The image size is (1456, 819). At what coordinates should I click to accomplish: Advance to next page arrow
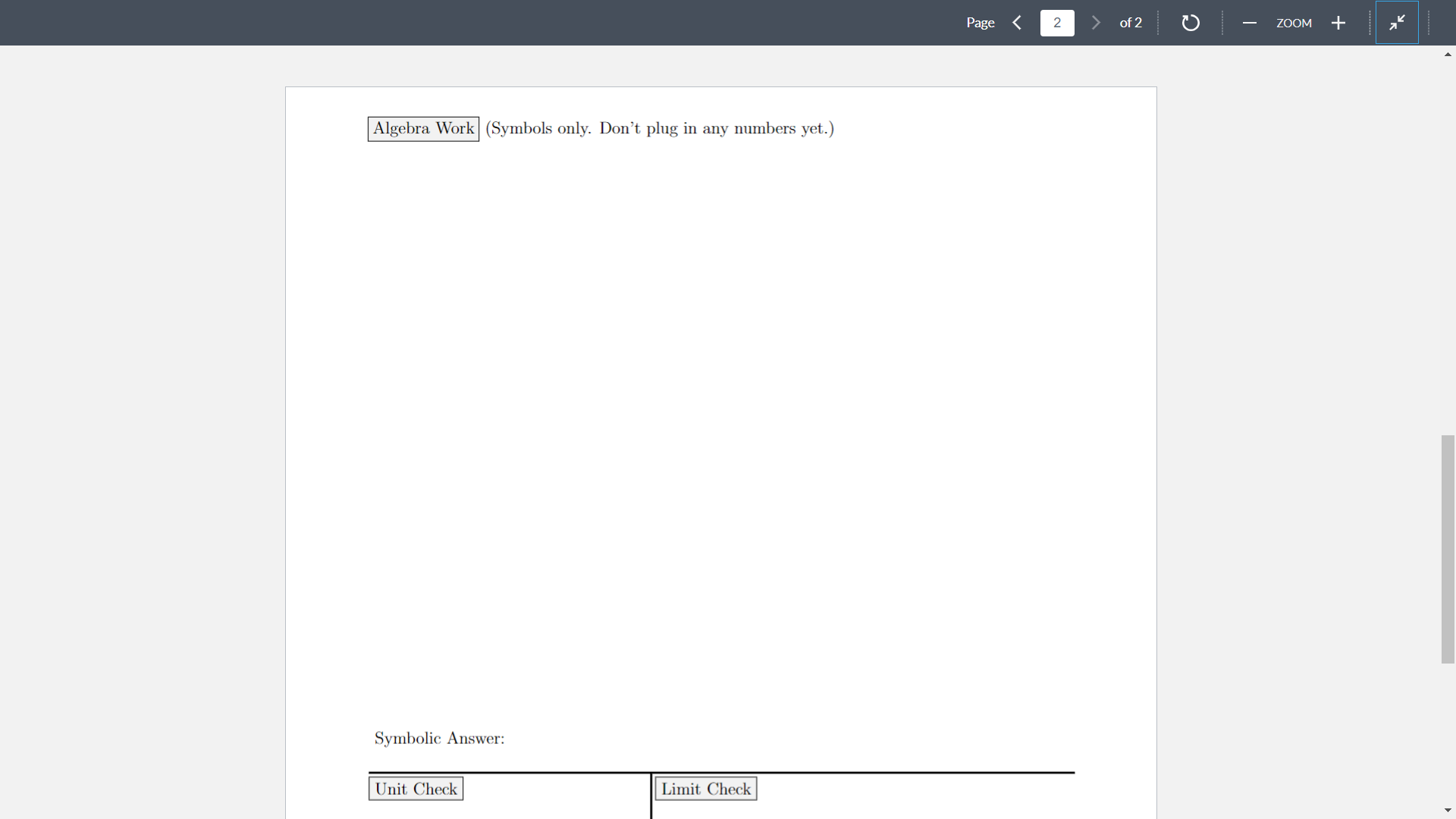click(x=1096, y=23)
